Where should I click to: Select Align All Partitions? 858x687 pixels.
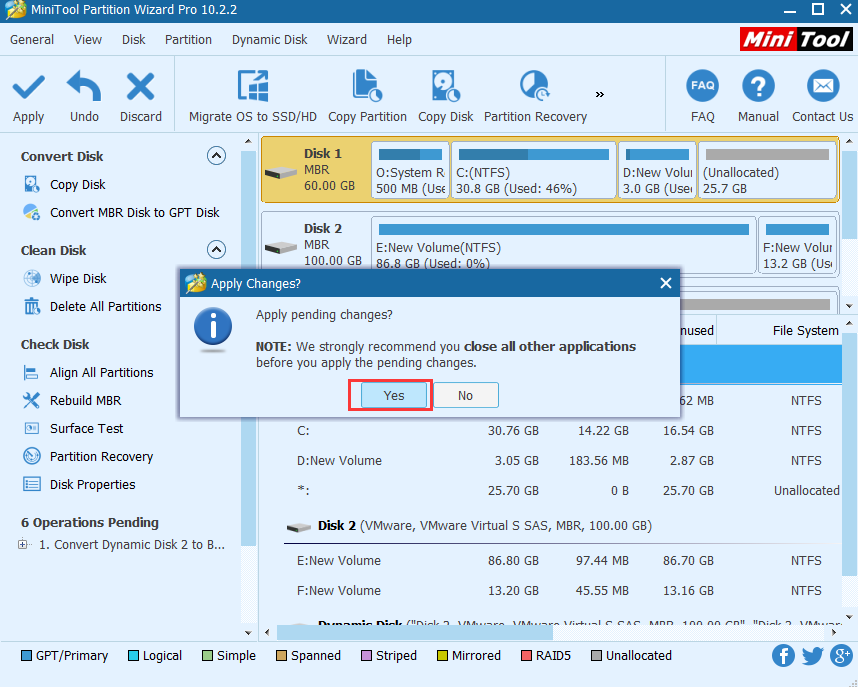click(102, 373)
